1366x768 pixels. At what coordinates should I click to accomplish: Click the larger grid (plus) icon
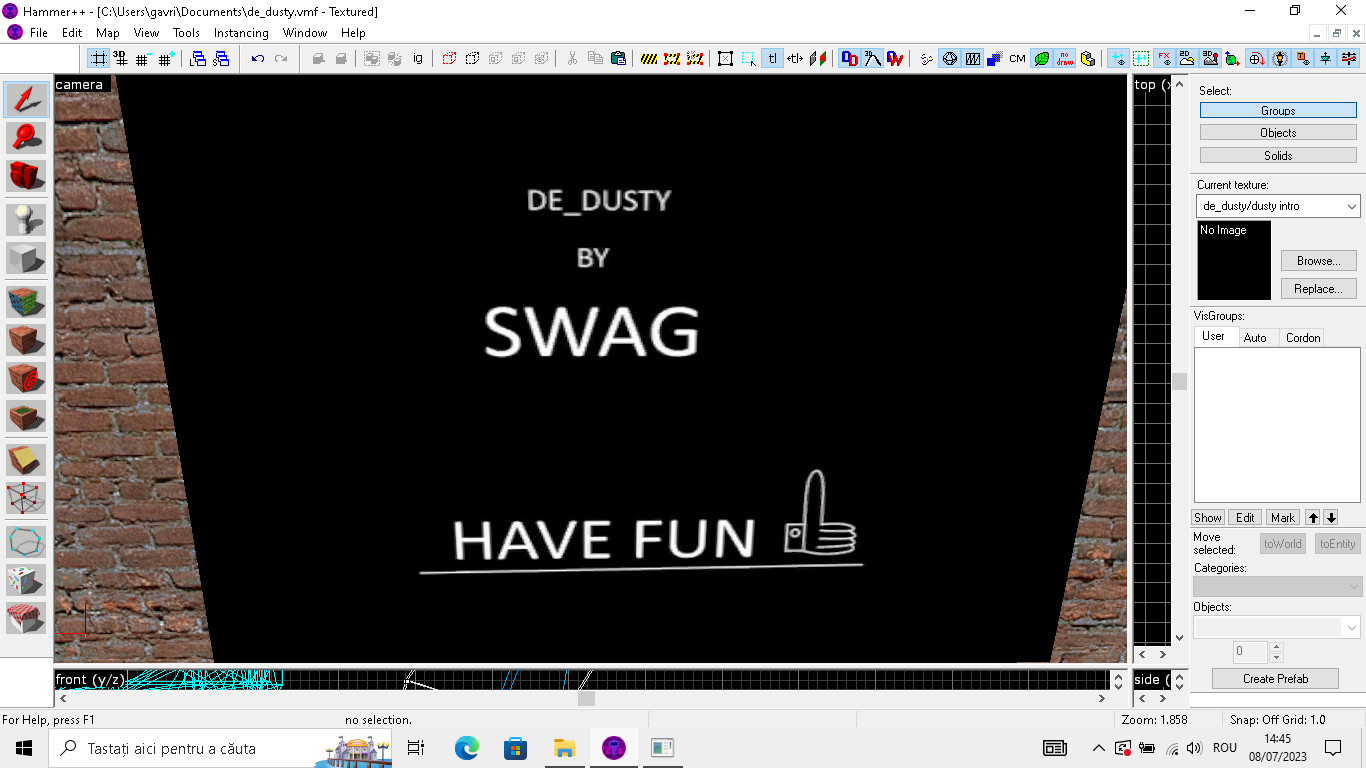(x=166, y=59)
